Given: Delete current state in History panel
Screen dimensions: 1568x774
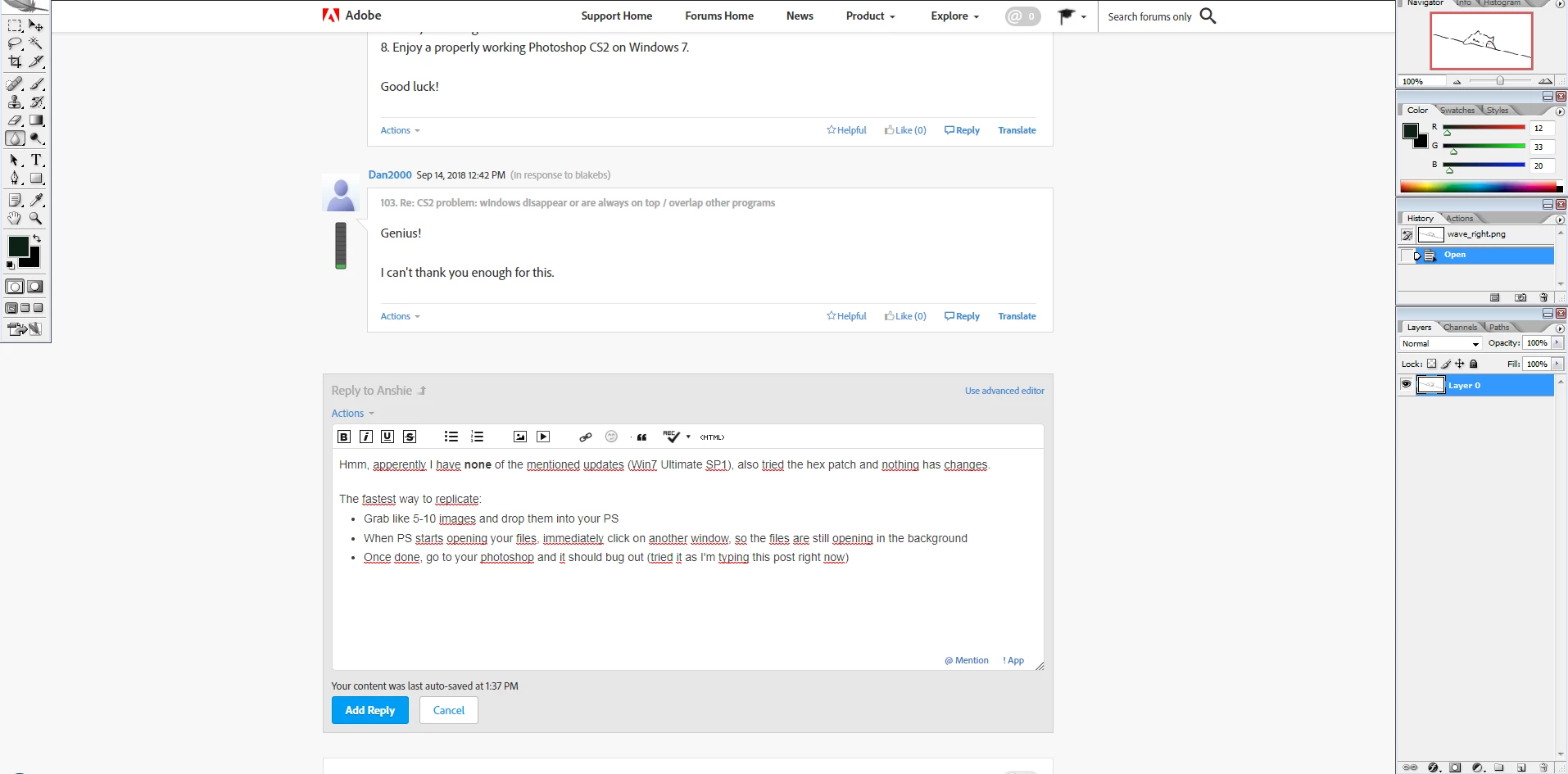Looking at the screenshot, I should [x=1543, y=297].
